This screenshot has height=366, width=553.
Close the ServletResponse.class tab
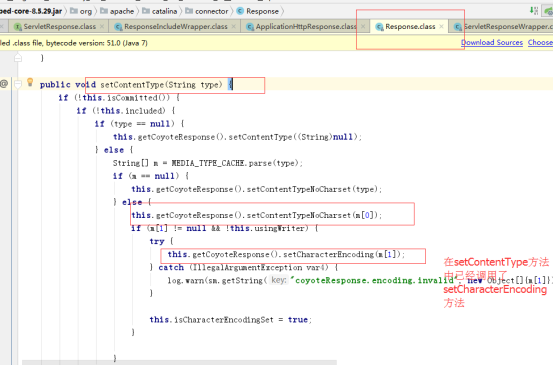102,26
